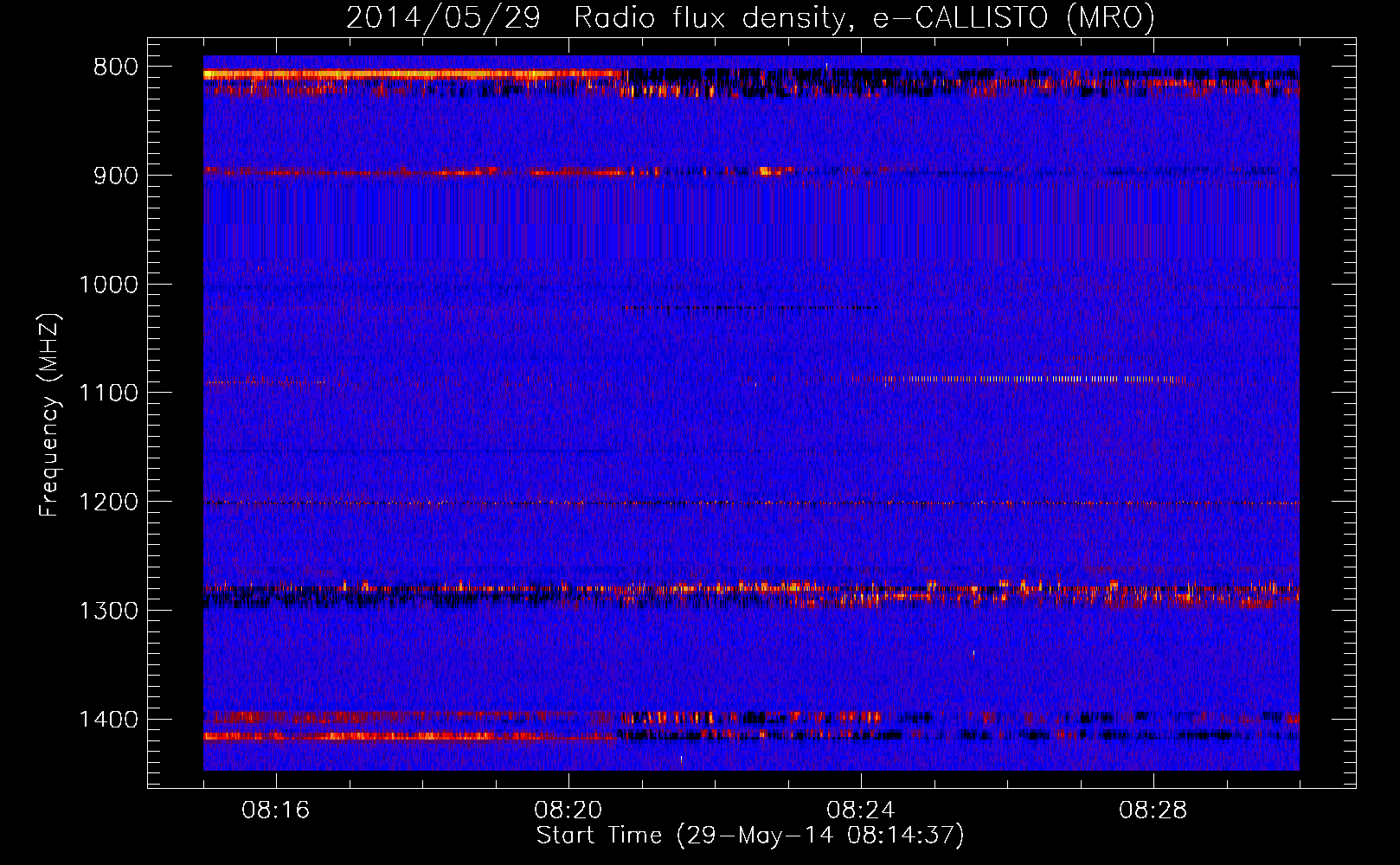Click the 900 frequency tick label
1400x865 pixels.
116,176
